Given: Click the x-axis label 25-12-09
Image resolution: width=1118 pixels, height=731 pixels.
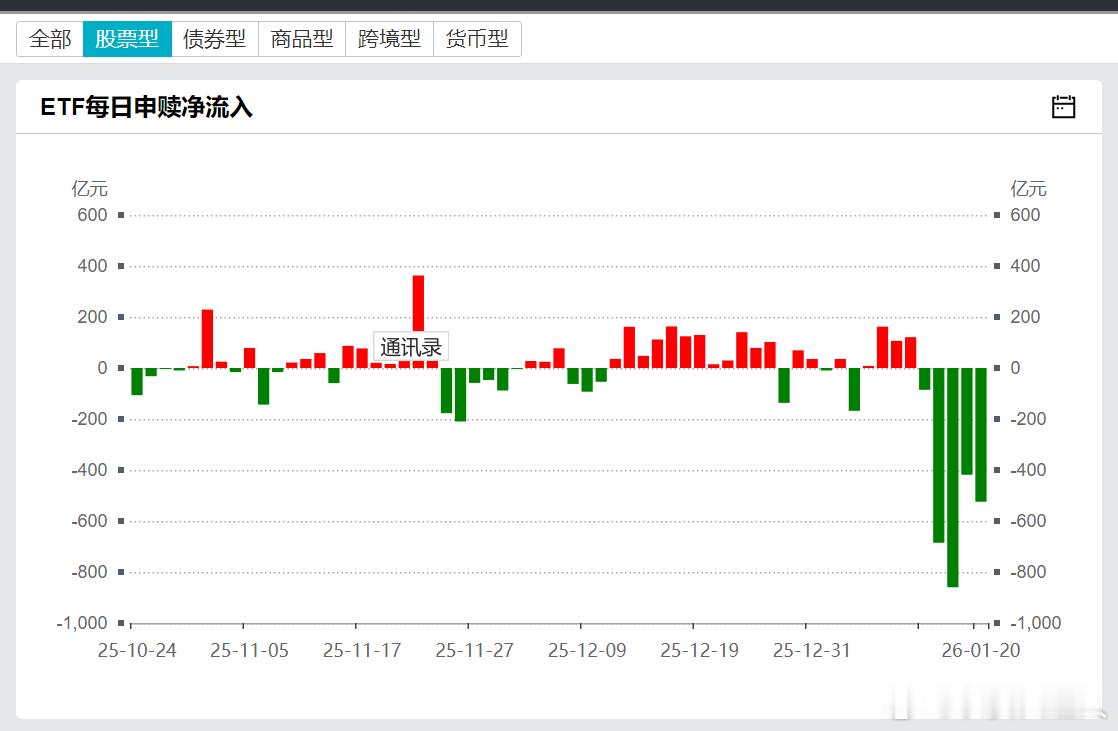Looking at the screenshot, I should point(588,650).
